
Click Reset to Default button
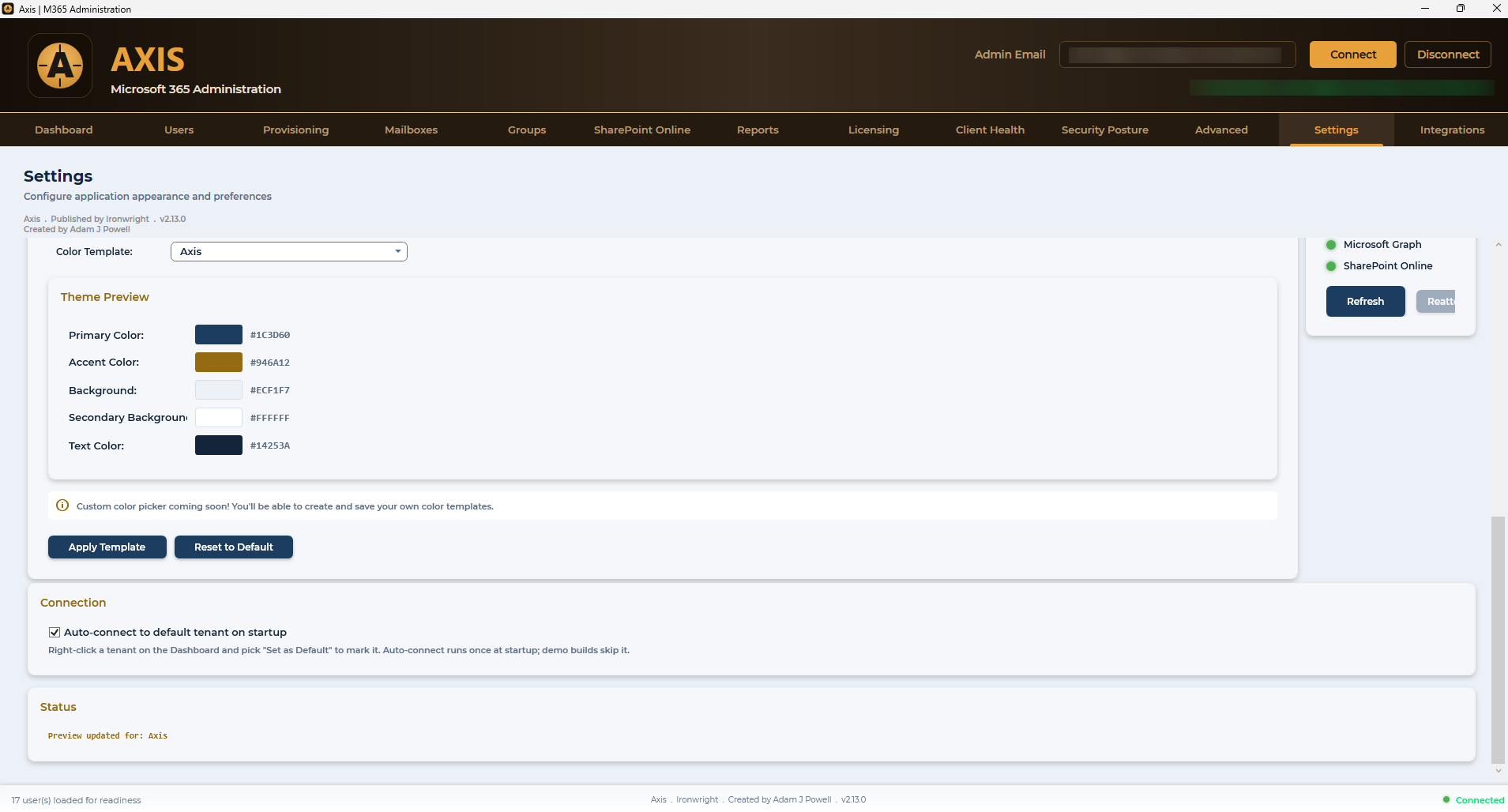pos(234,547)
